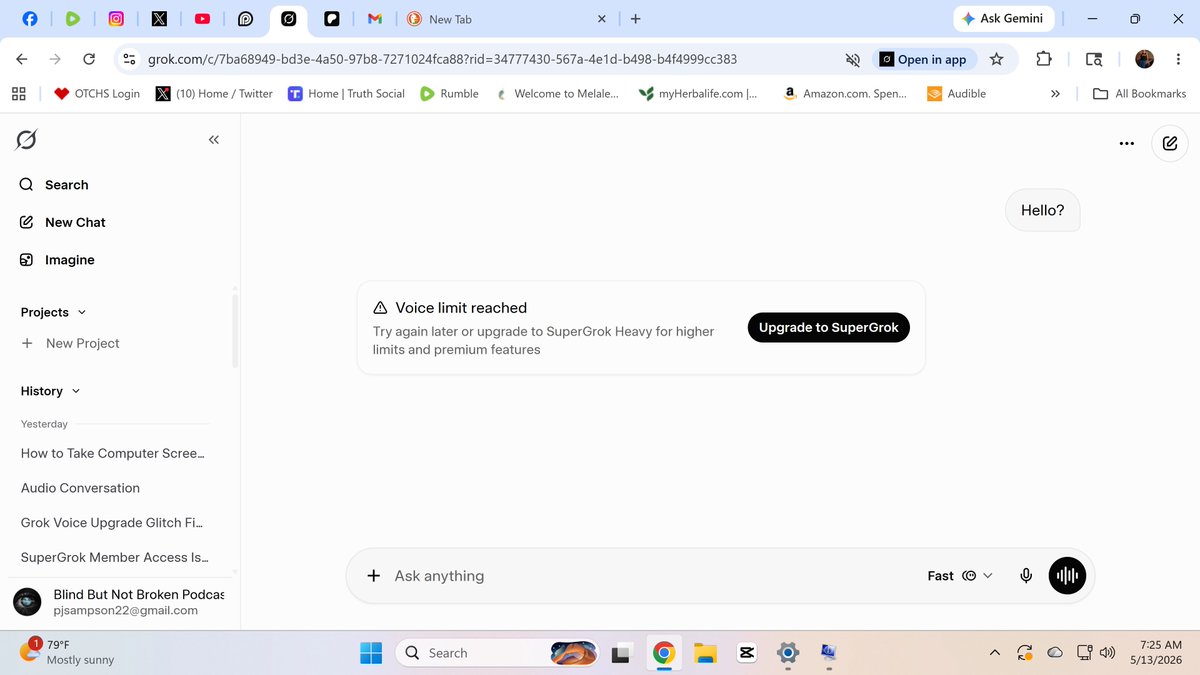
Task: Switch to the Rumble browser tab
Action: 73,19
